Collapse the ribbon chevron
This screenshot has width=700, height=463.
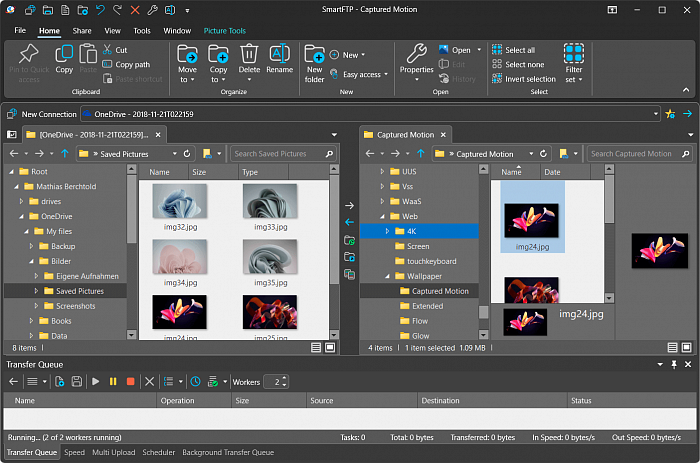click(x=686, y=90)
